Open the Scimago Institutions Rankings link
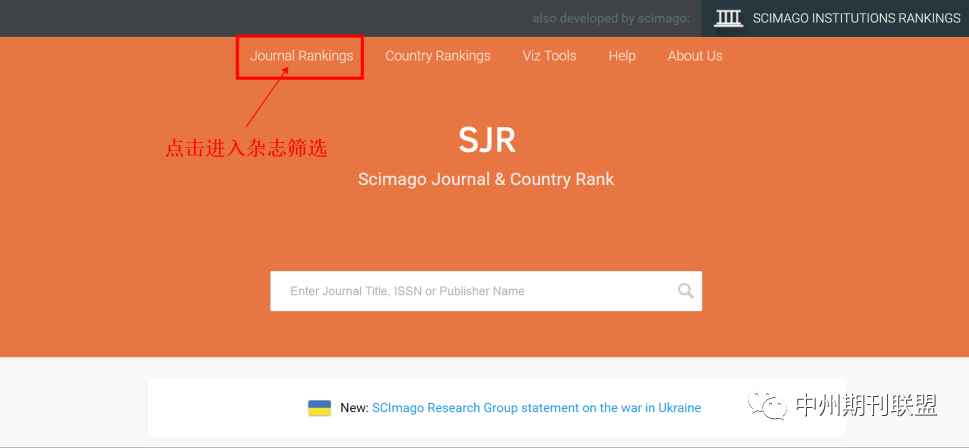This screenshot has width=969, height=448. tap(856, 19)
